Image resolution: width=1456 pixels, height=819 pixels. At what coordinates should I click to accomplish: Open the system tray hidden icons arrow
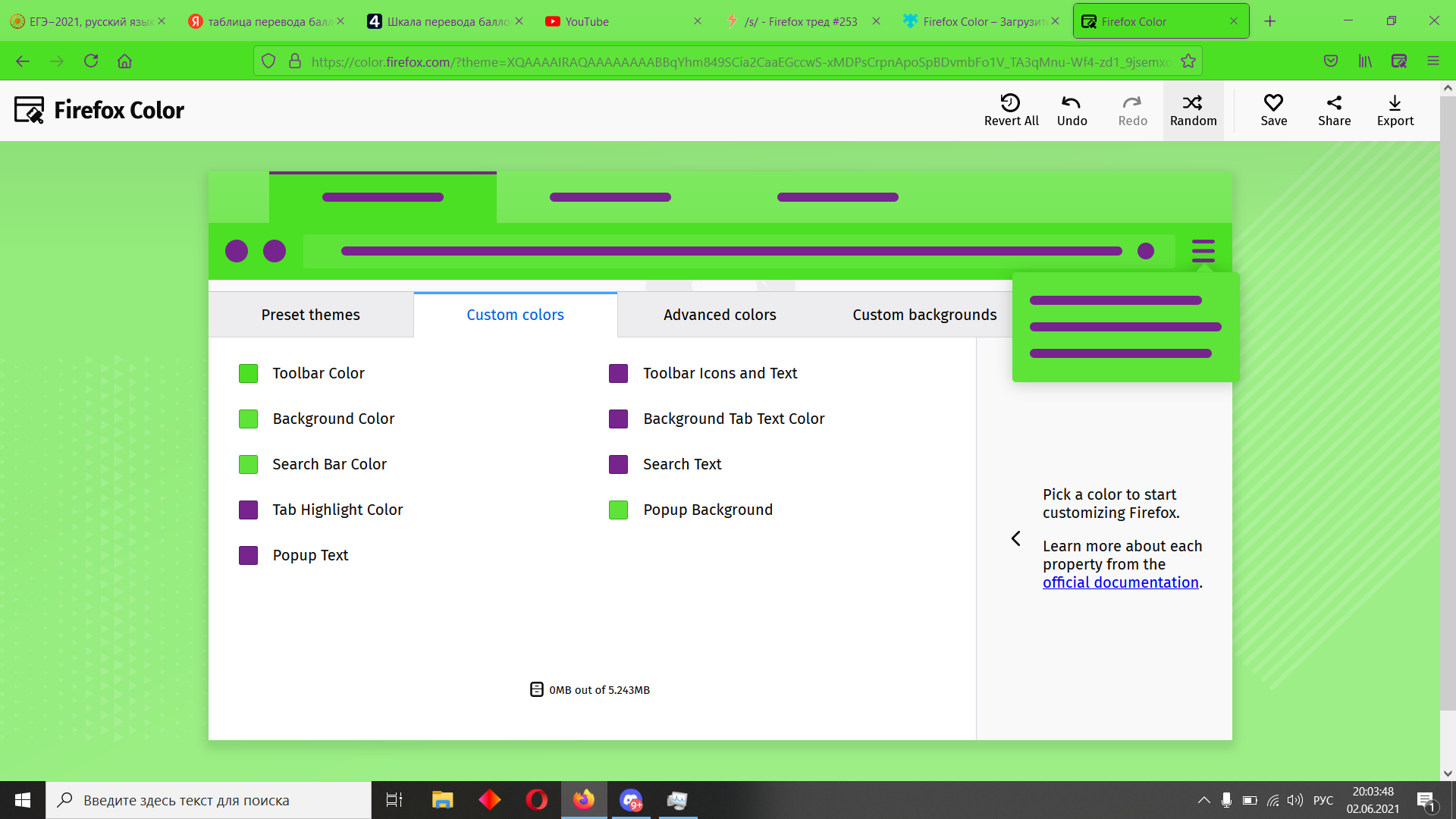click(1203, 800)
